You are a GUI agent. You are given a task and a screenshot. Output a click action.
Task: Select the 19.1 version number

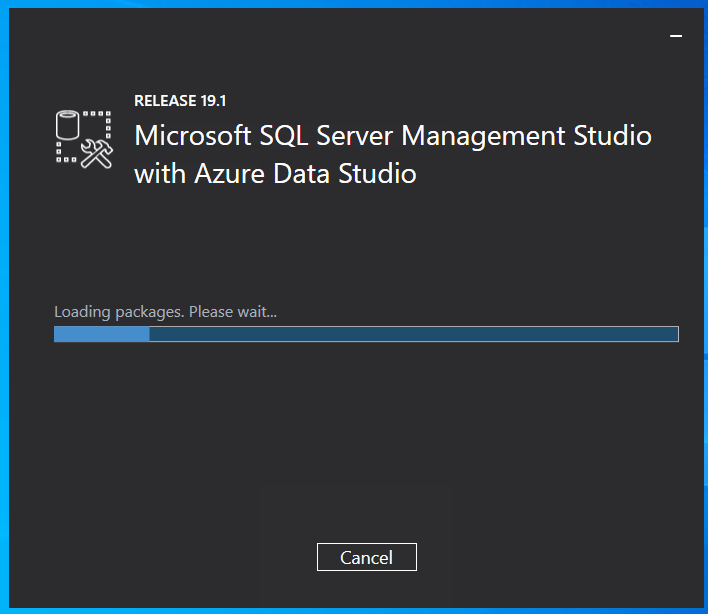213,101
